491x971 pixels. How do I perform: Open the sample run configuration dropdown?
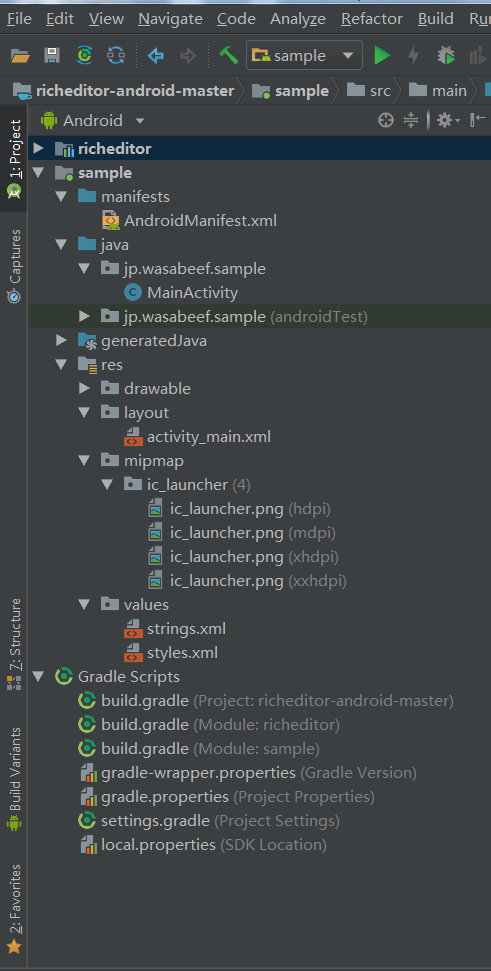(304, 56)
